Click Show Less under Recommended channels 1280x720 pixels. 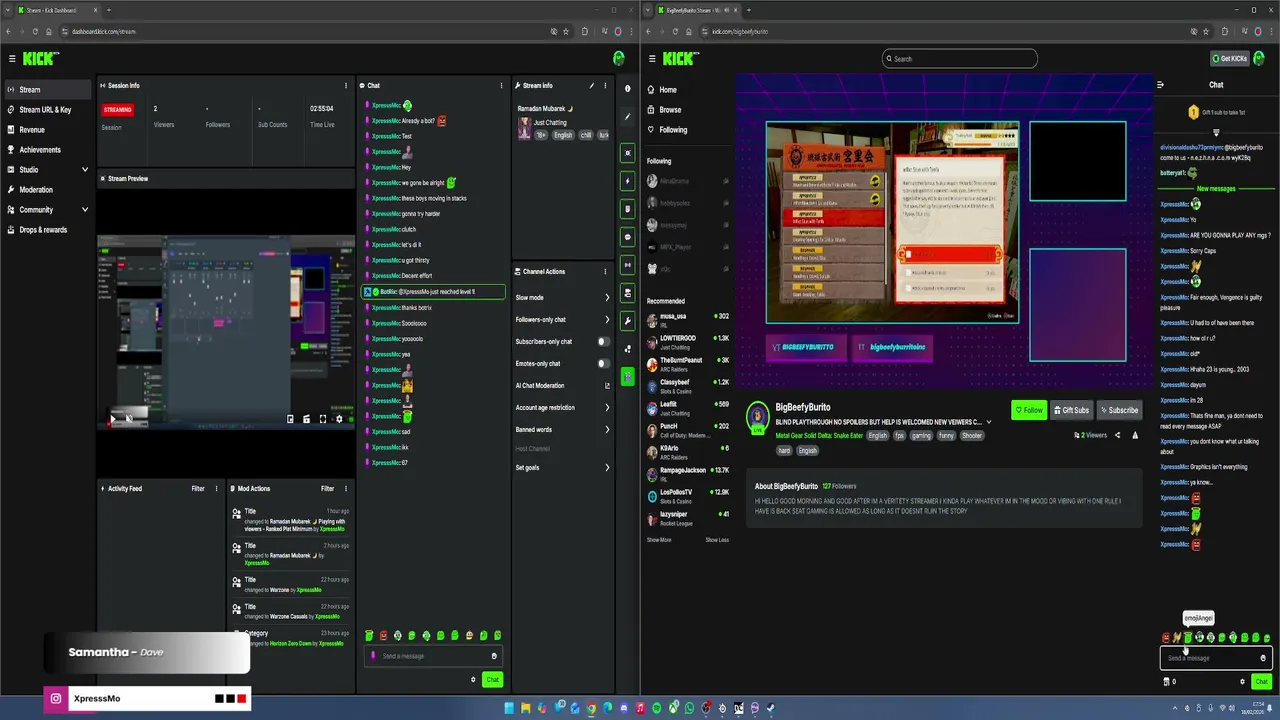[717, 540]
